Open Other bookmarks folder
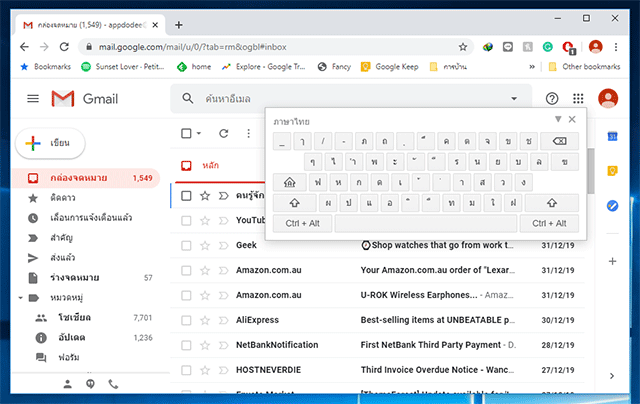This screenshot has width=640, height=404. click(584, 67)
